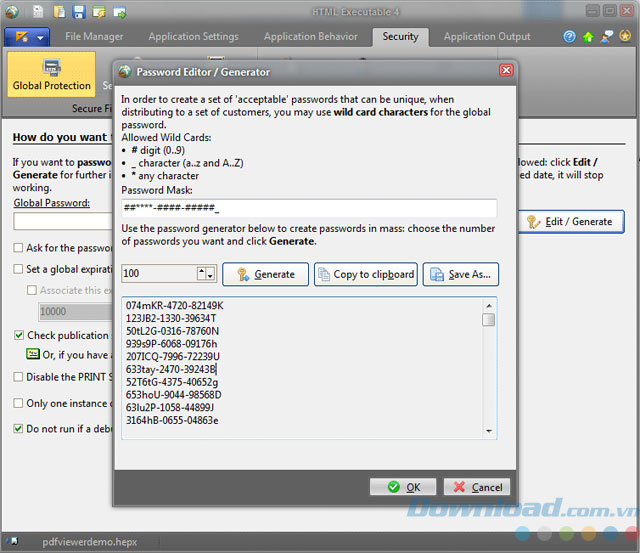The width and height of the screenshot is (640, 553).
Task: Click the Password Mask input field
Action: tap(309, 208)
